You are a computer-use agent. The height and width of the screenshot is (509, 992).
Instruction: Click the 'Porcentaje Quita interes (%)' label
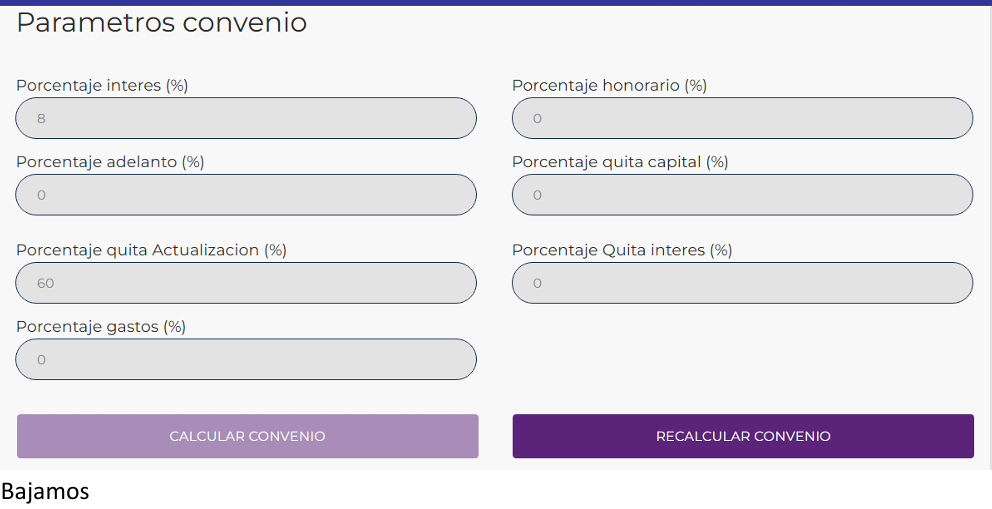coord(622,250)
